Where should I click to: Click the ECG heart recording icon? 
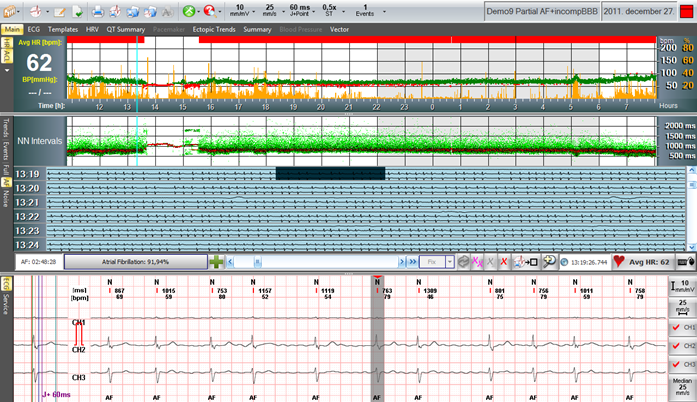pos(36,11)
